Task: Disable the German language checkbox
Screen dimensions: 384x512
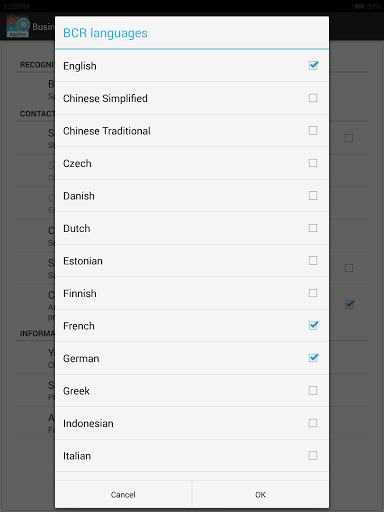Action: pos(313,358)
